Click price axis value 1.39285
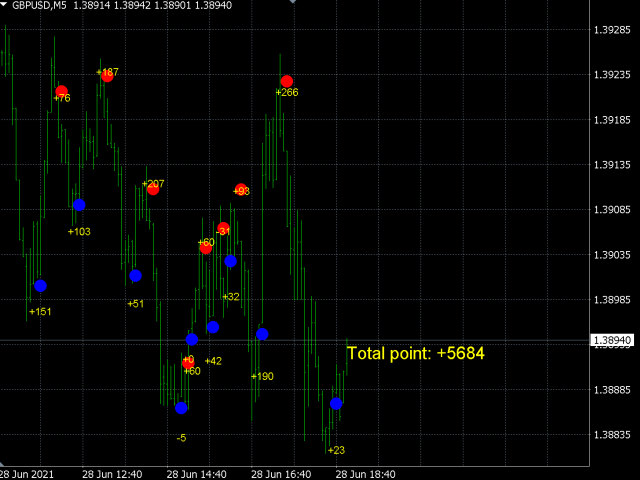The width and height of the screenshot is (640, 480). [612, 30]
